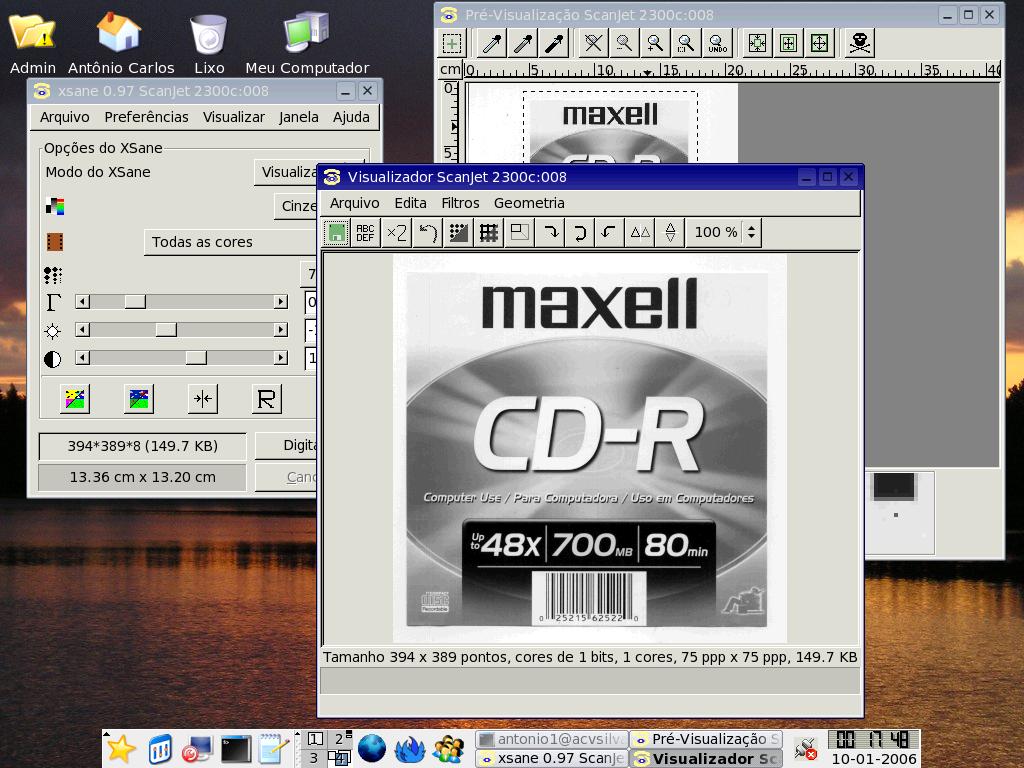Image resolution: width=1024 pixels, height=768 pixels.
Task: Open the Arquivo menu in Visualizador
Action: [355, 203]
